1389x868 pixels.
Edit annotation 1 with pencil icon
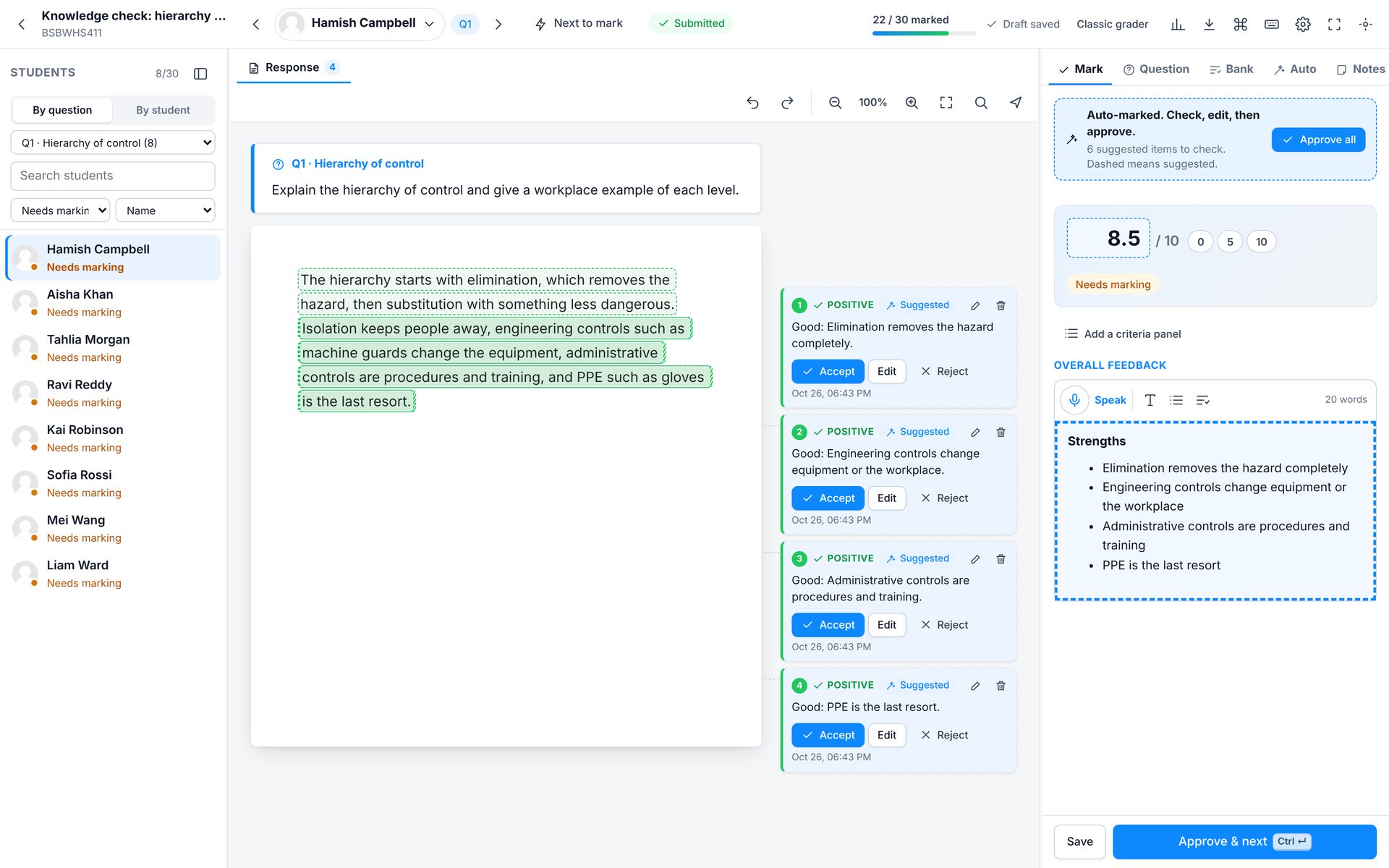point(975,305)
